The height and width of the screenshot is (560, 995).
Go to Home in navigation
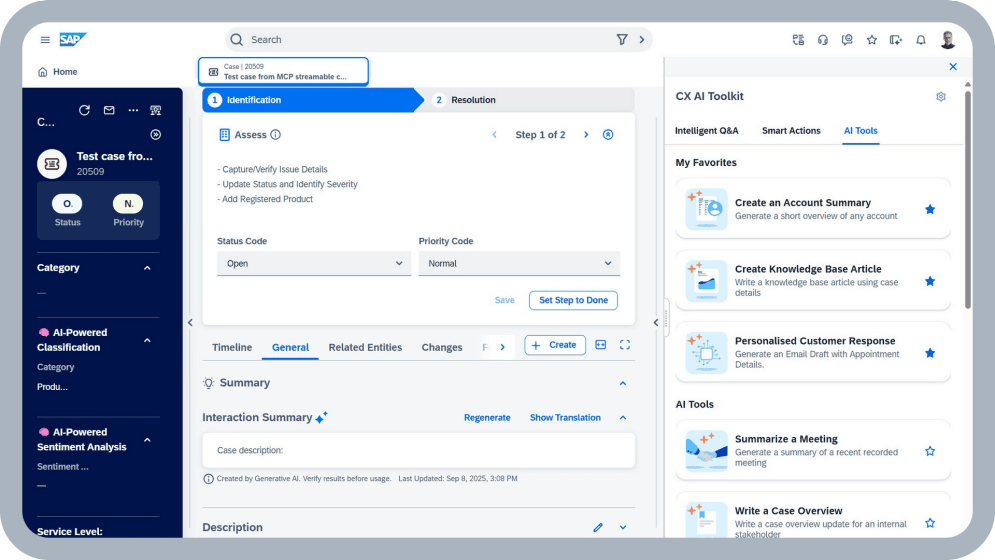(58, 72)
